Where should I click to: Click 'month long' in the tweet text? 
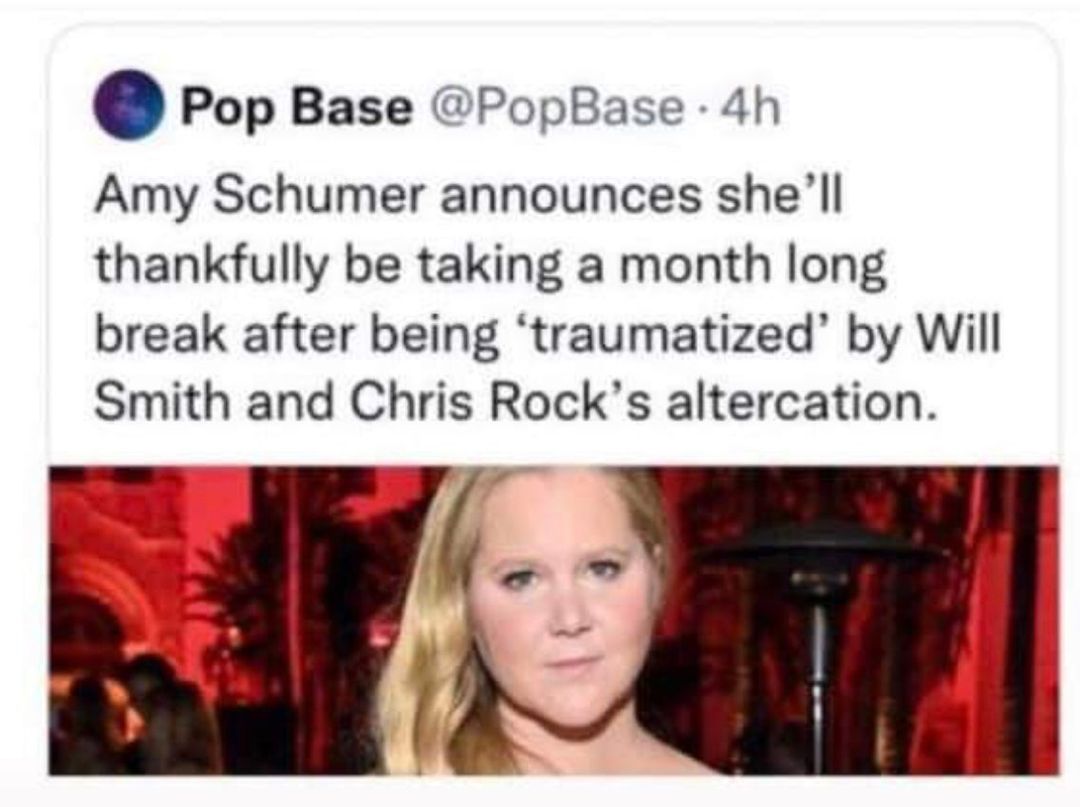762,268
